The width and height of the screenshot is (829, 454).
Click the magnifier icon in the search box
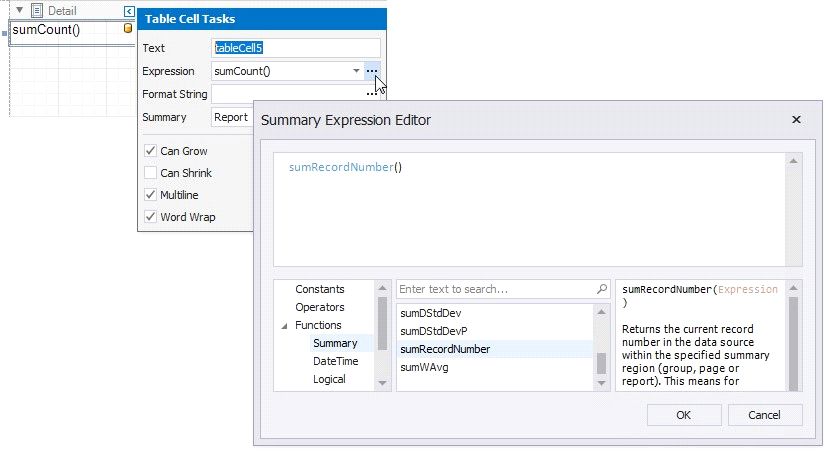602,289
